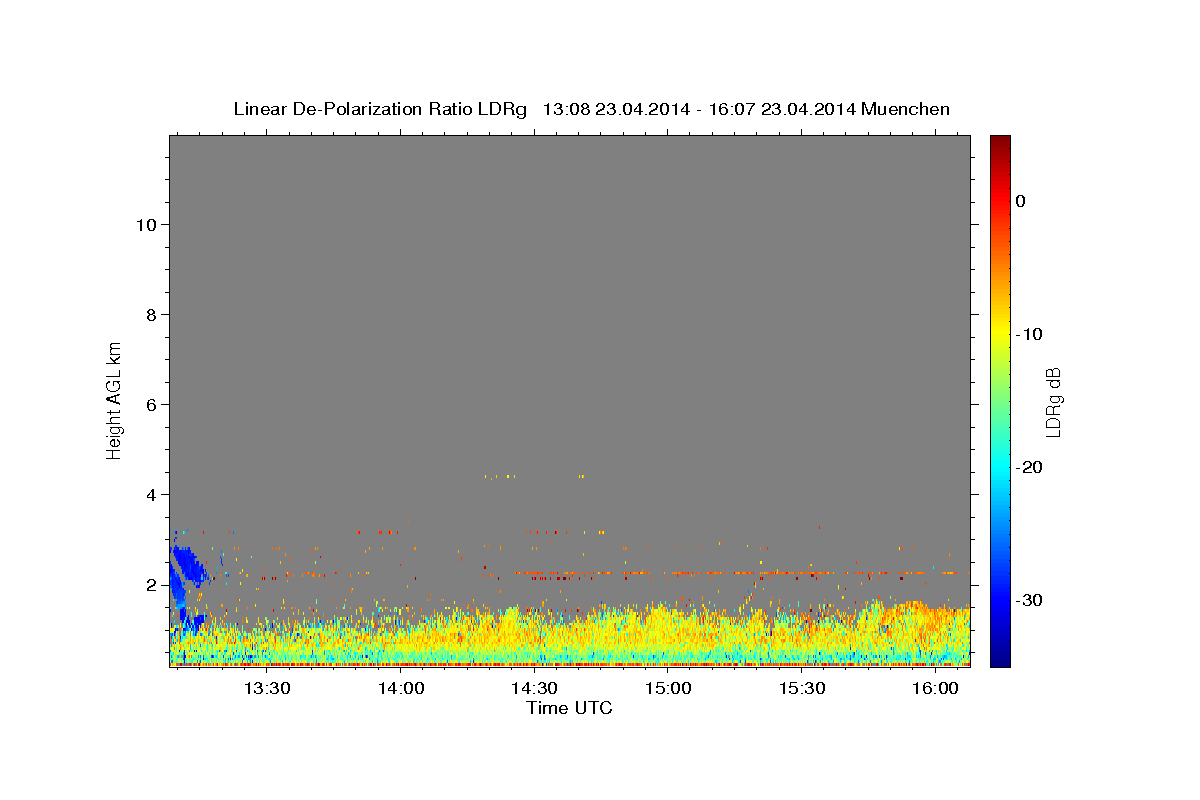Screen dimensions: 1200x800
Task: Click the 15:00 time tick label
Action: click(x=668, y=688)
